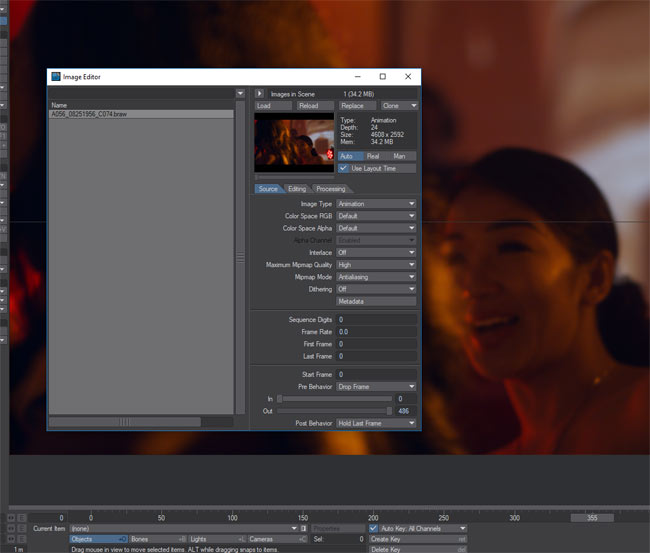Viewport: 650px width, 553px height.
Task: Click the Start Frame field
Action: (x=376, y=375)
